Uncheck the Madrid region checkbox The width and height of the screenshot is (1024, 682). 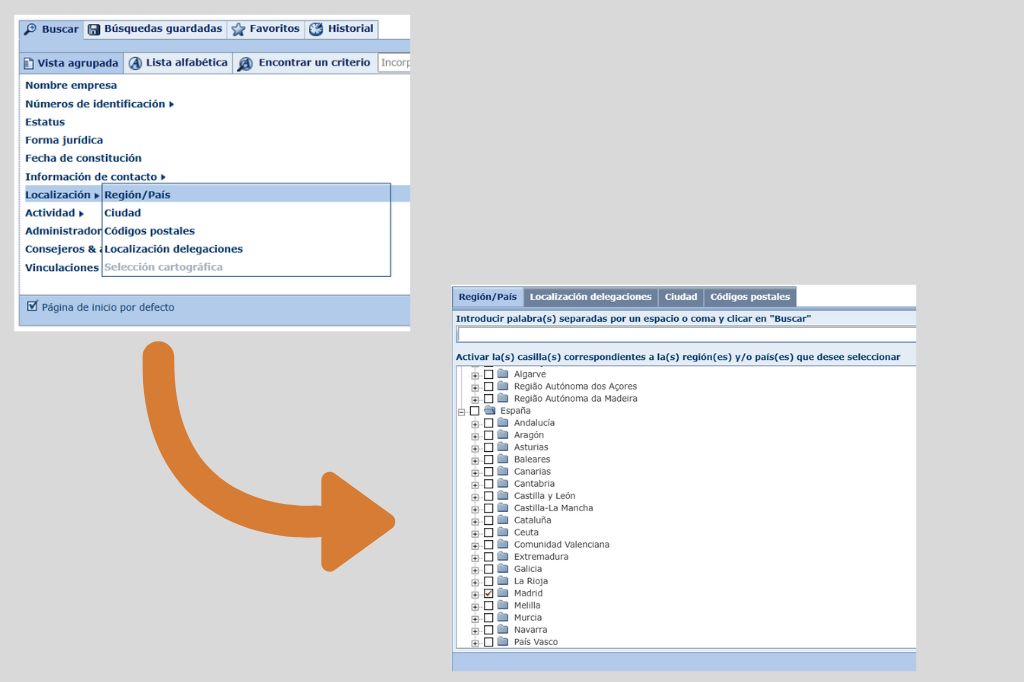489,593
